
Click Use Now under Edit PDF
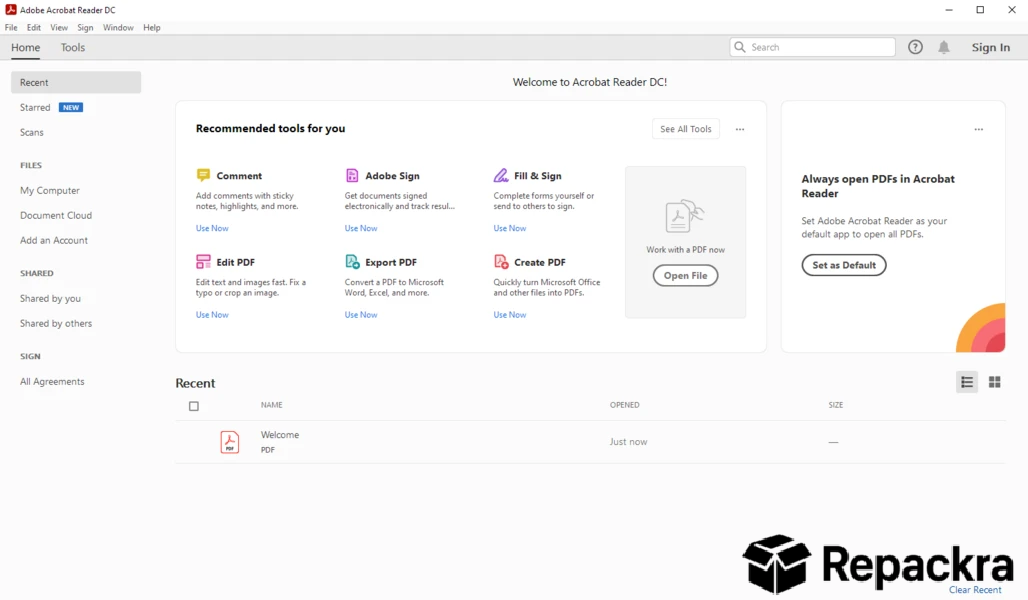point(212,315)
